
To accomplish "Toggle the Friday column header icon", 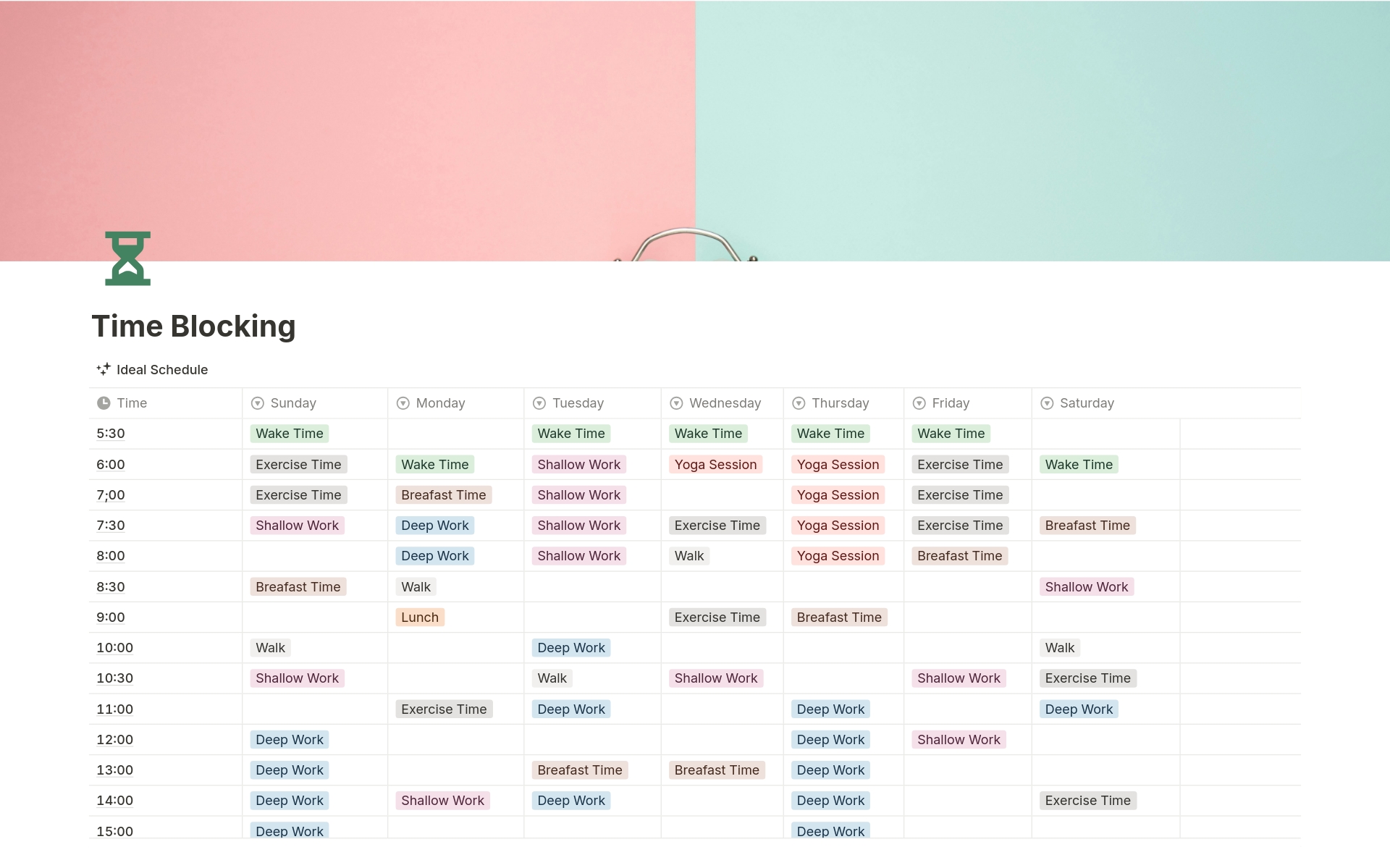I will (921, 402).
